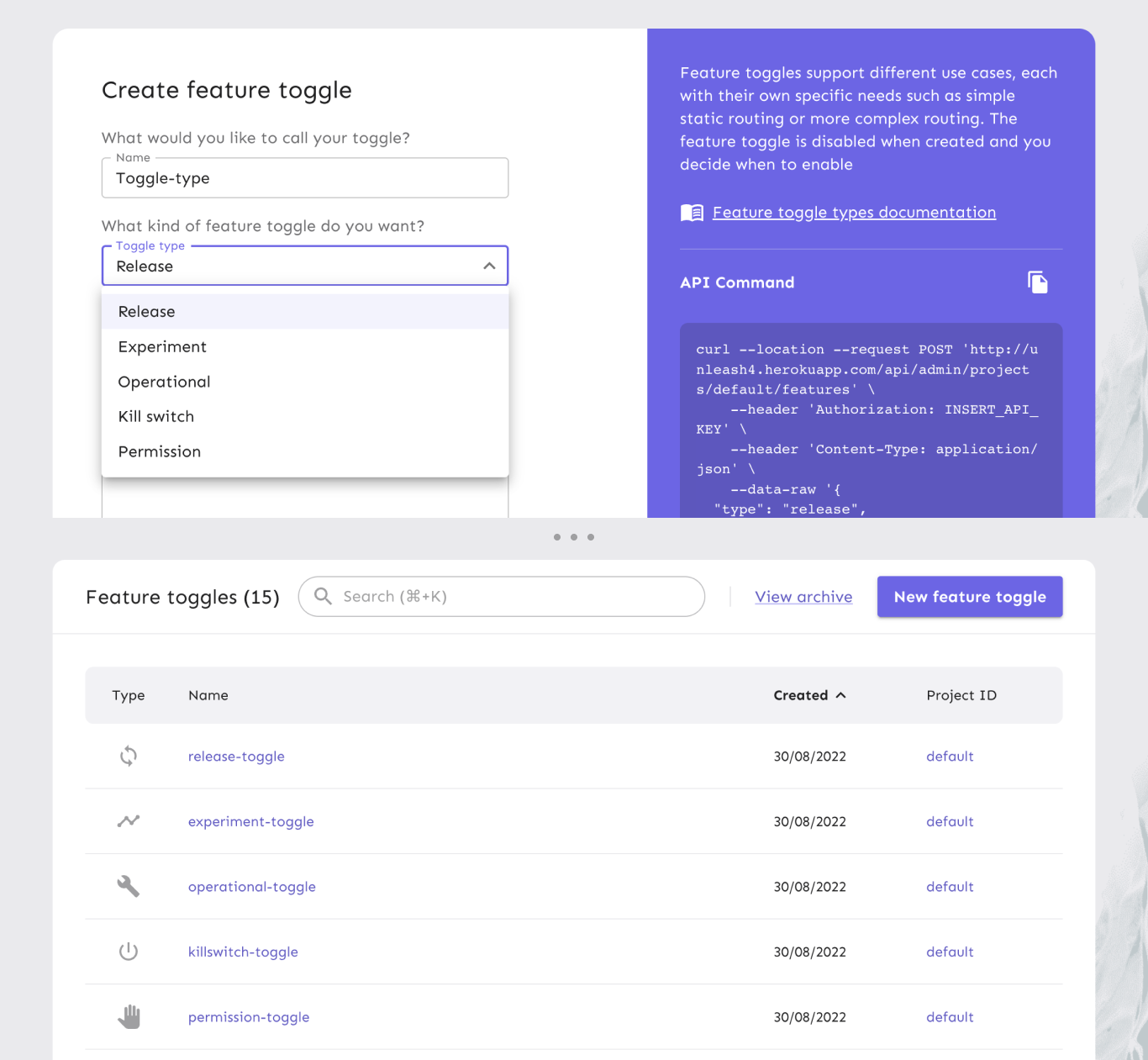Open default project link for operational-toggle
The image size is (1148, 1060).
[x=950, y=887]
